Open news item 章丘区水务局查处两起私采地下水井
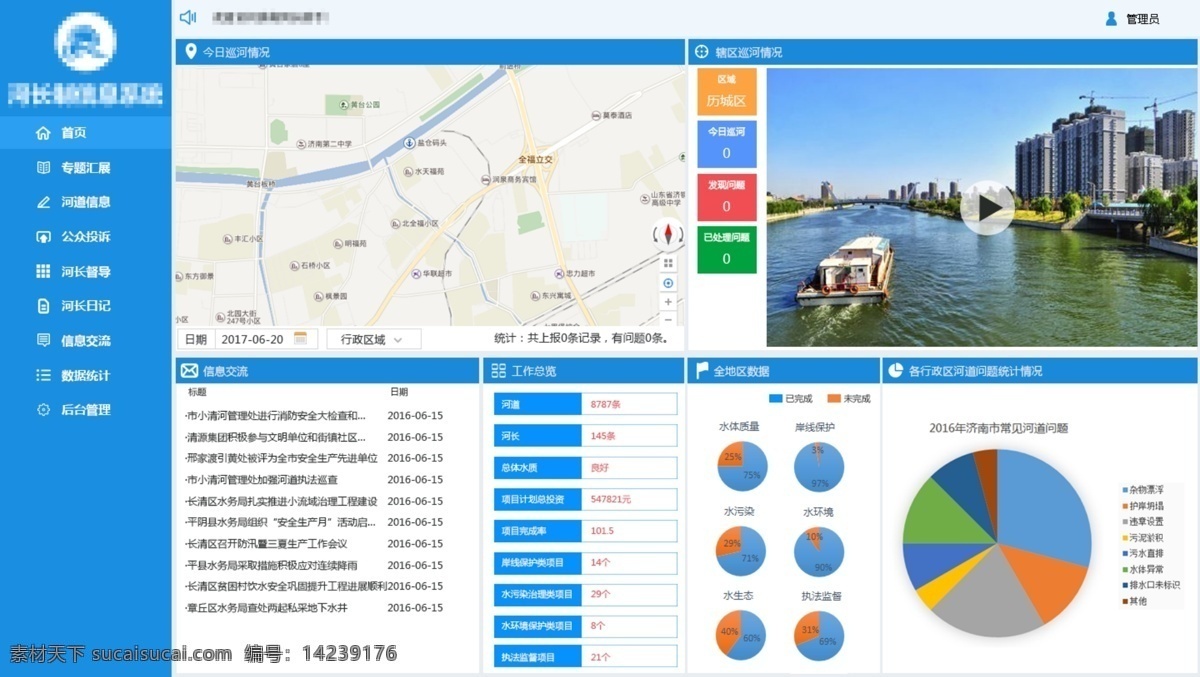Image resolution: width=1200 pixels, height=677 pixels. click(266, 608)
